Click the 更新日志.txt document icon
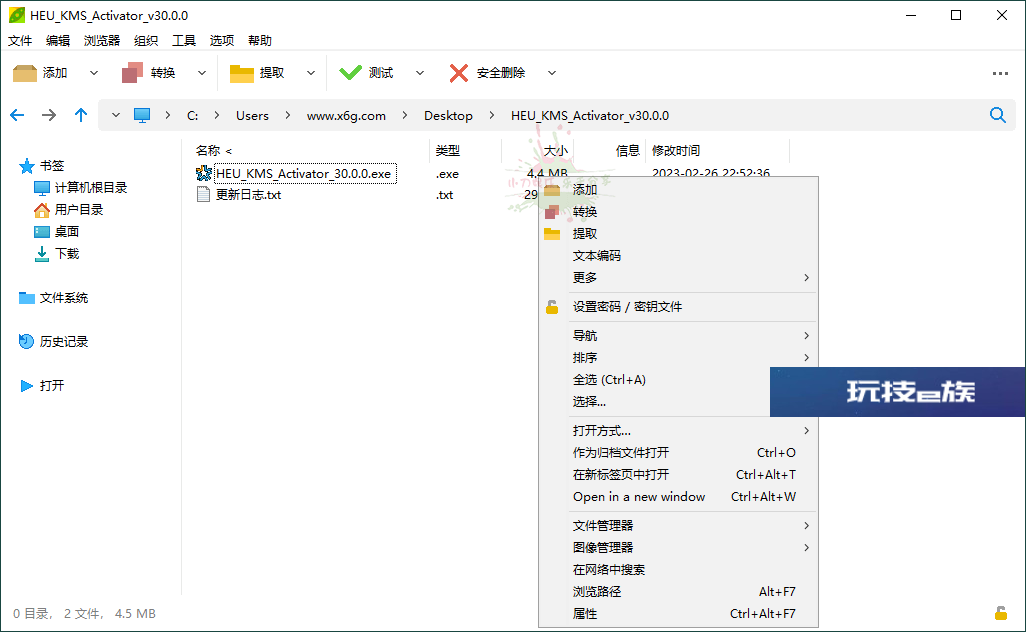Image resolution: width=1026 pixels, height=632 pixels. tap(203, 194)
